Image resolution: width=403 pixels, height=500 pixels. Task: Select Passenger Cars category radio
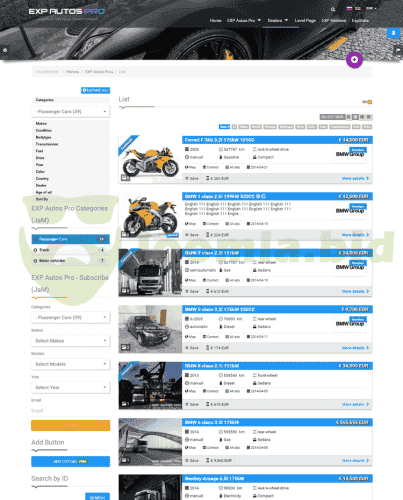pos(35,239)
